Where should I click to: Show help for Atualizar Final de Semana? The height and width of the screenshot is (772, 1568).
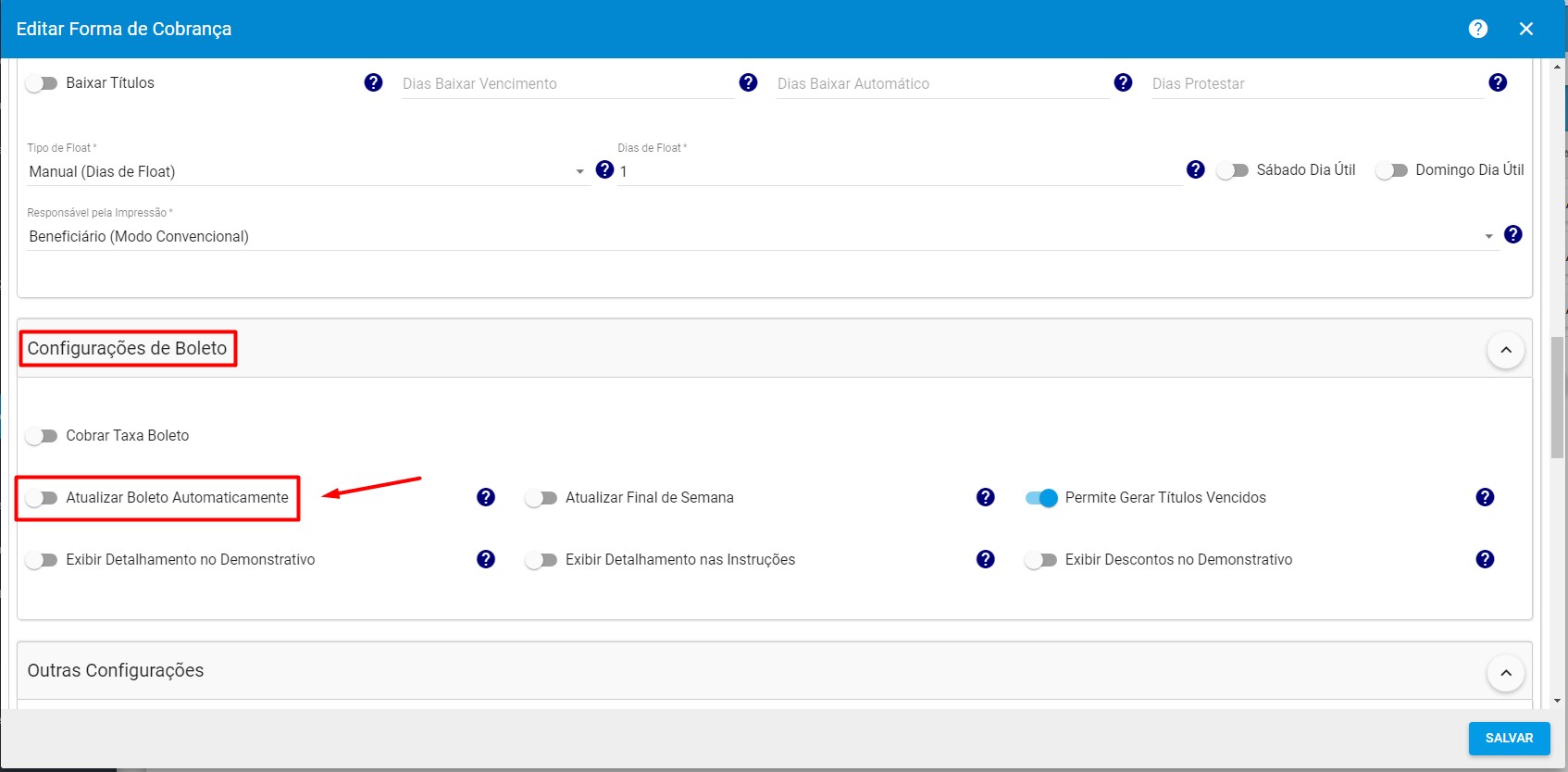[x=986, y=497]
